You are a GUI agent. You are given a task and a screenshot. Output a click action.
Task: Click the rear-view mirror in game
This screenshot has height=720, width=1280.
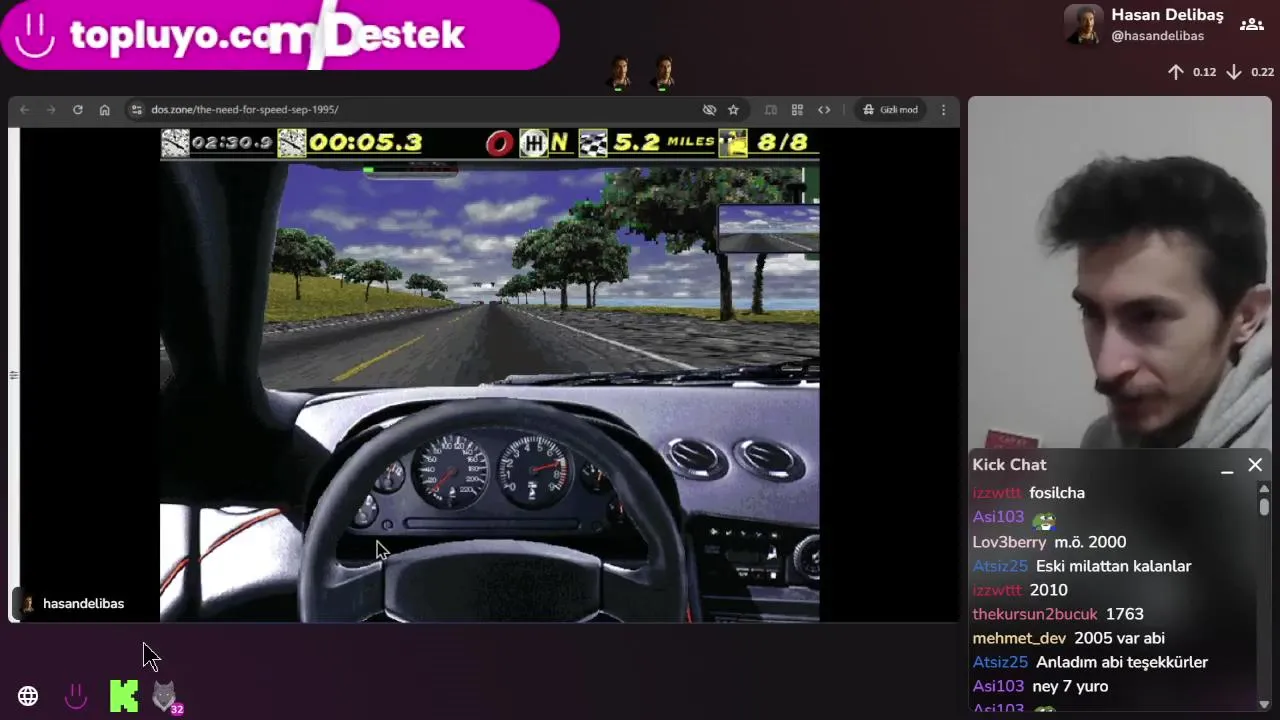768,229
